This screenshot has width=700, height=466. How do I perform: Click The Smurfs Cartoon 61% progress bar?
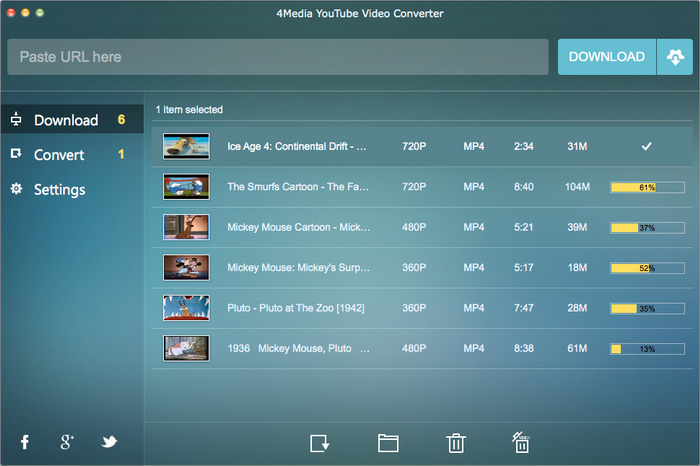(646, 187)
